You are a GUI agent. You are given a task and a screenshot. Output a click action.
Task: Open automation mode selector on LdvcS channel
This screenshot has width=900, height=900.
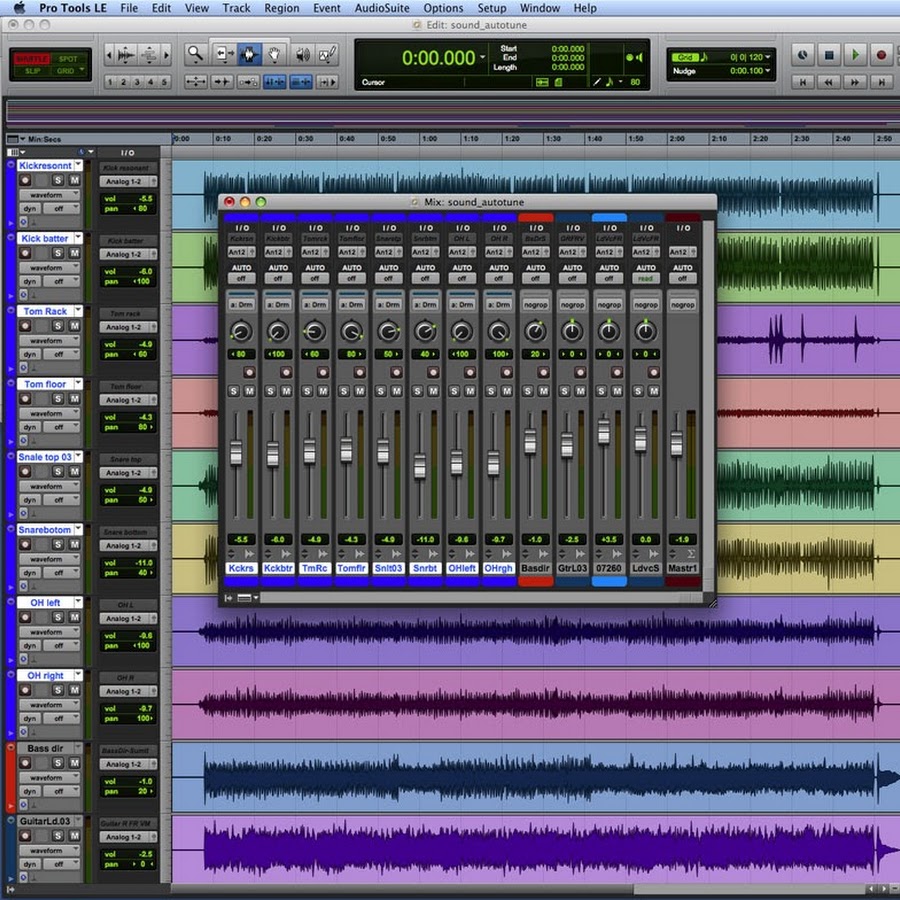point(646,278)
